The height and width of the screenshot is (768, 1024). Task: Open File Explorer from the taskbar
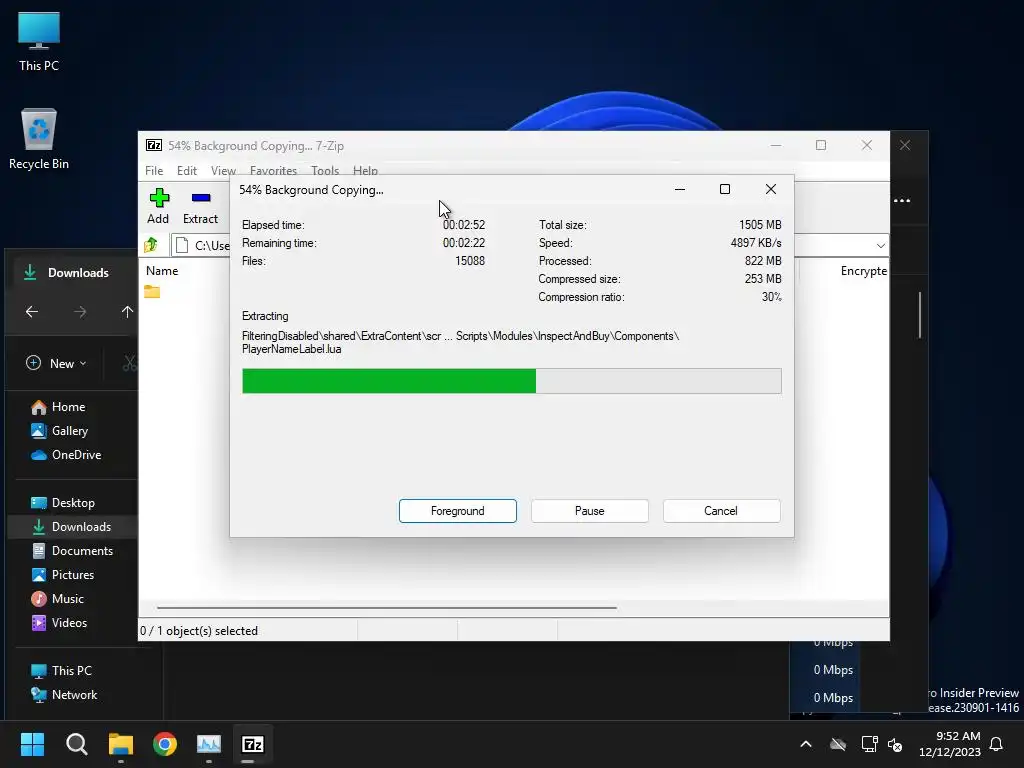tap(121, 744)
